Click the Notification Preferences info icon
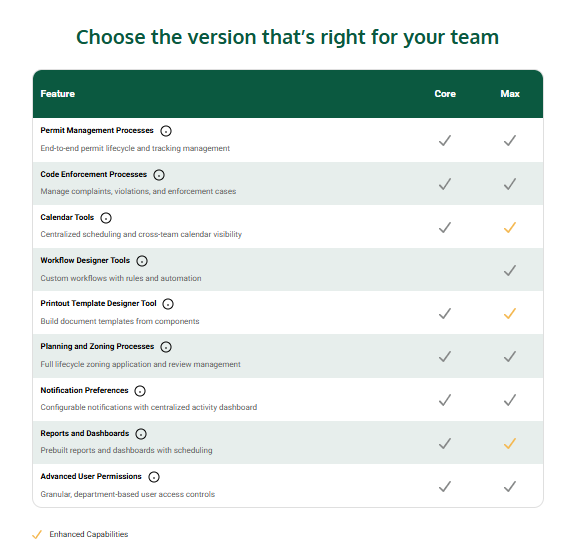Image resolution: width=565 pixels, height=550 pixels. click(x=140, y=391)
